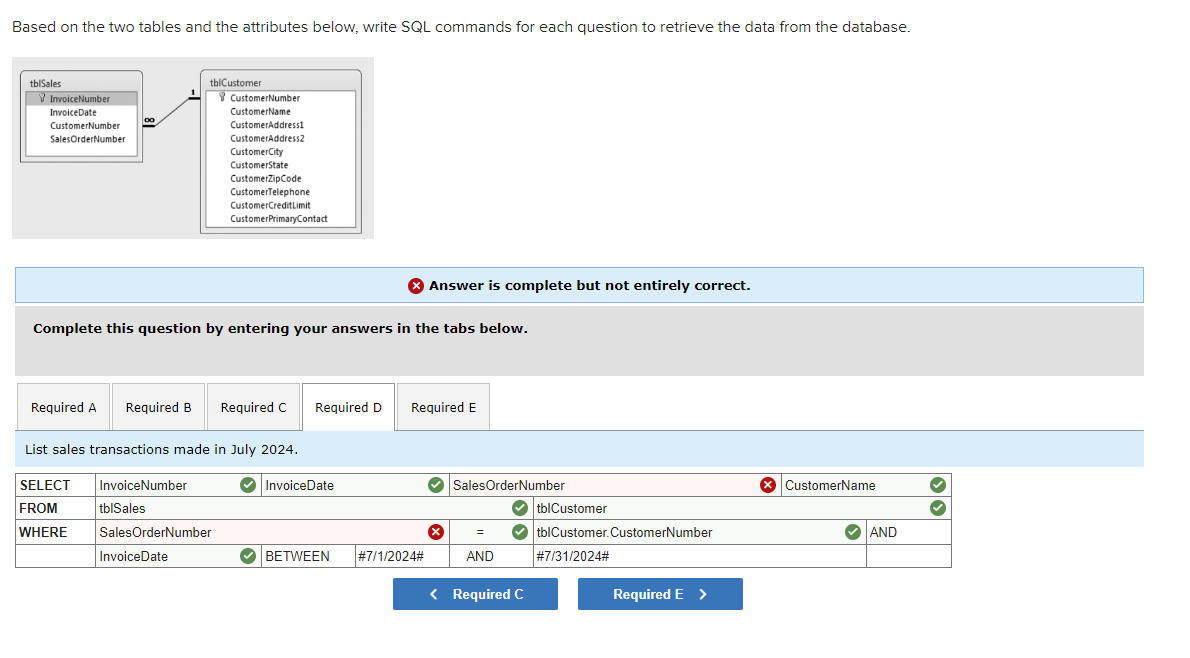
Task: Click the tblSales table title
Action: coord(46,83)
